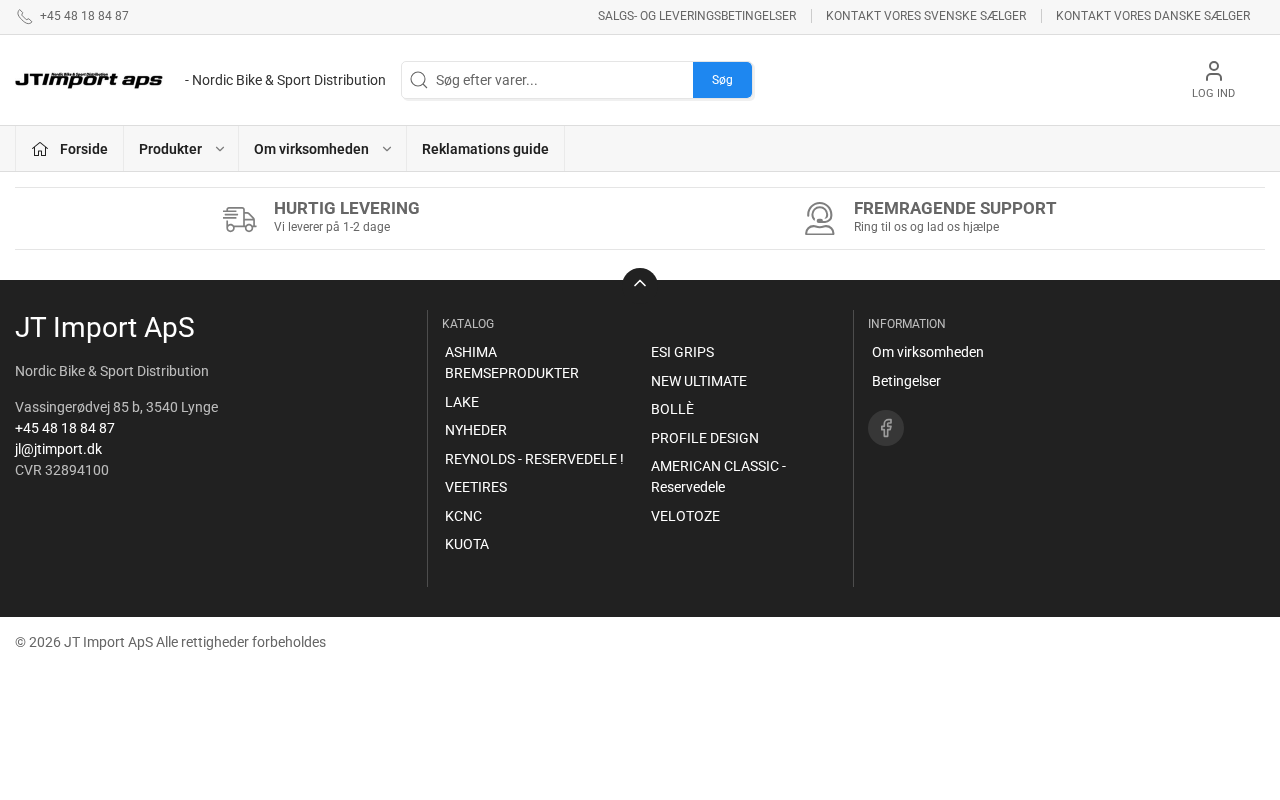
Task: Open the Log ind user icon
Action: pyautogui.click(x=1213, y=71)
